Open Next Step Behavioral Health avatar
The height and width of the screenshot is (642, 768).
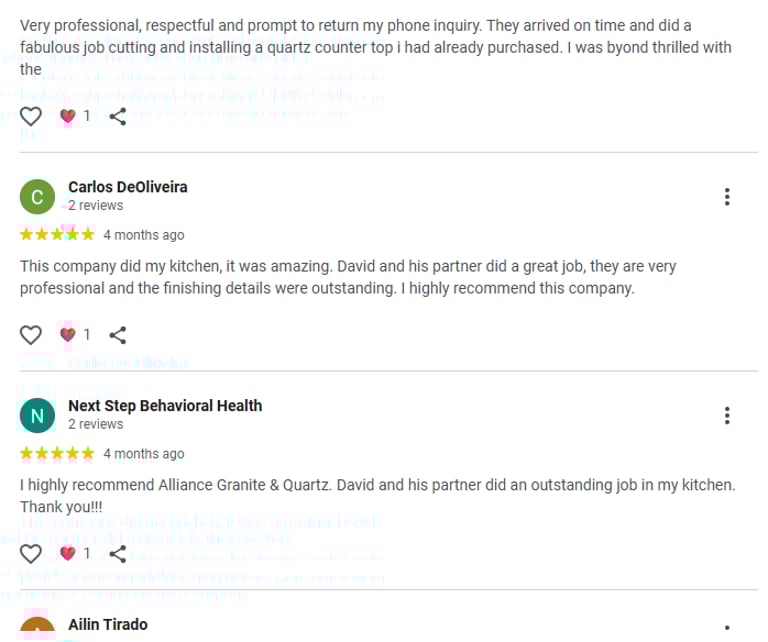(x=37, y=415)
